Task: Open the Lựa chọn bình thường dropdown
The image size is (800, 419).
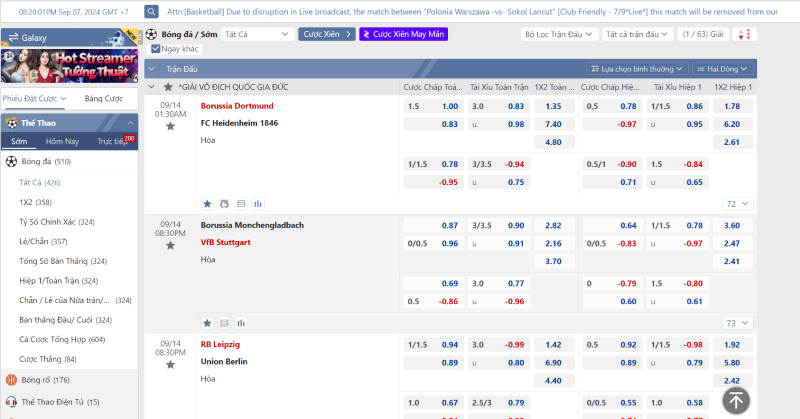Action: [637, 69]
